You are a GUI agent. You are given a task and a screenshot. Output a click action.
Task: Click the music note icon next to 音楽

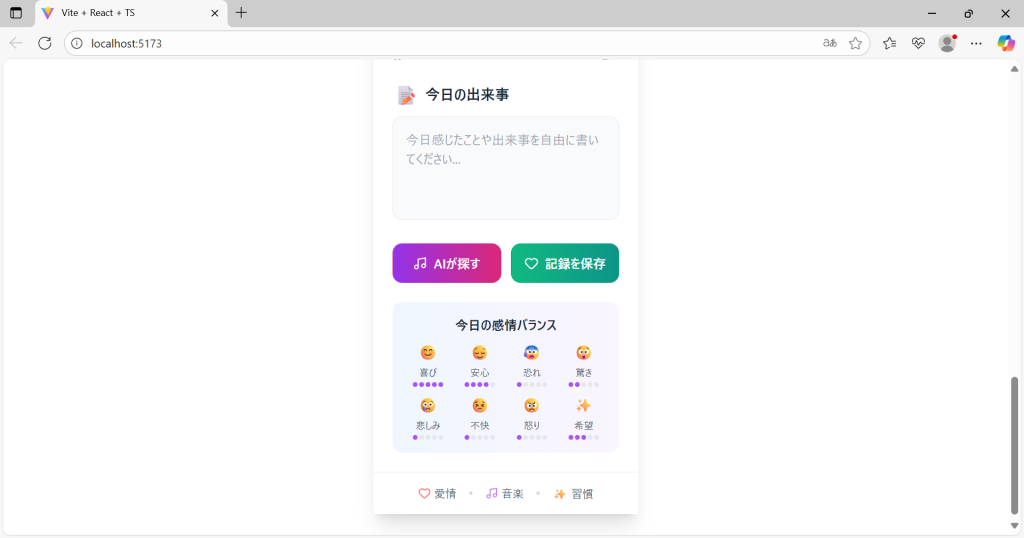tap(492, 494)
